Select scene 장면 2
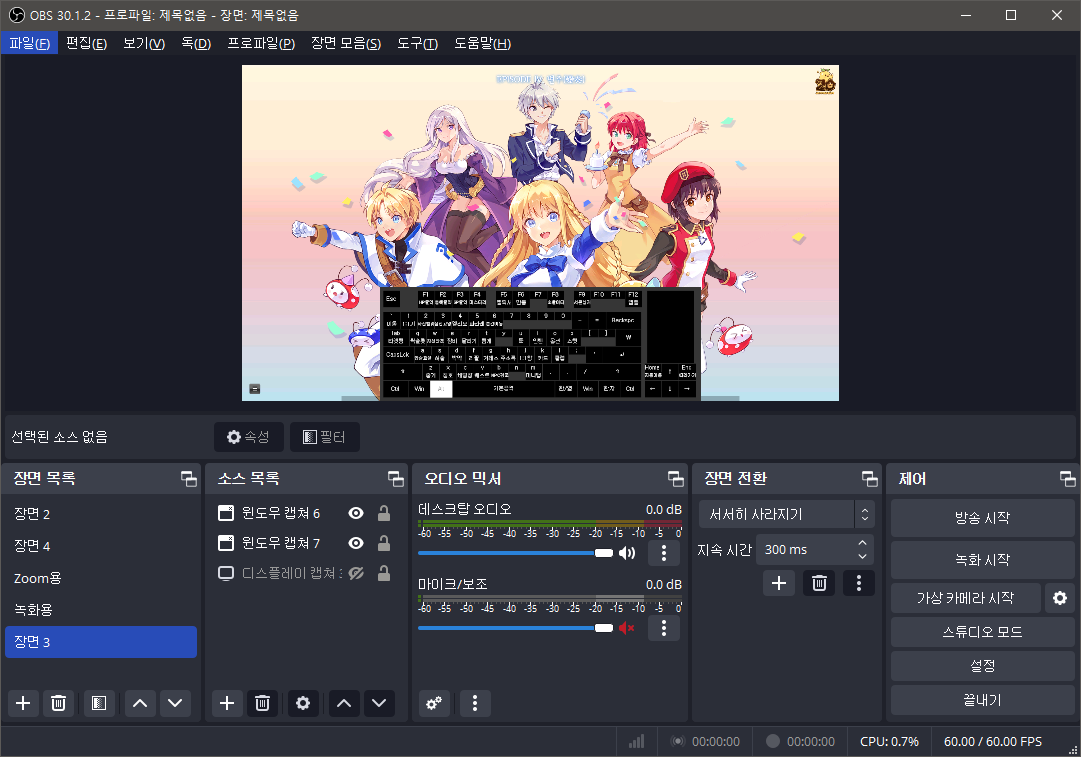 [x=101, y=514]
